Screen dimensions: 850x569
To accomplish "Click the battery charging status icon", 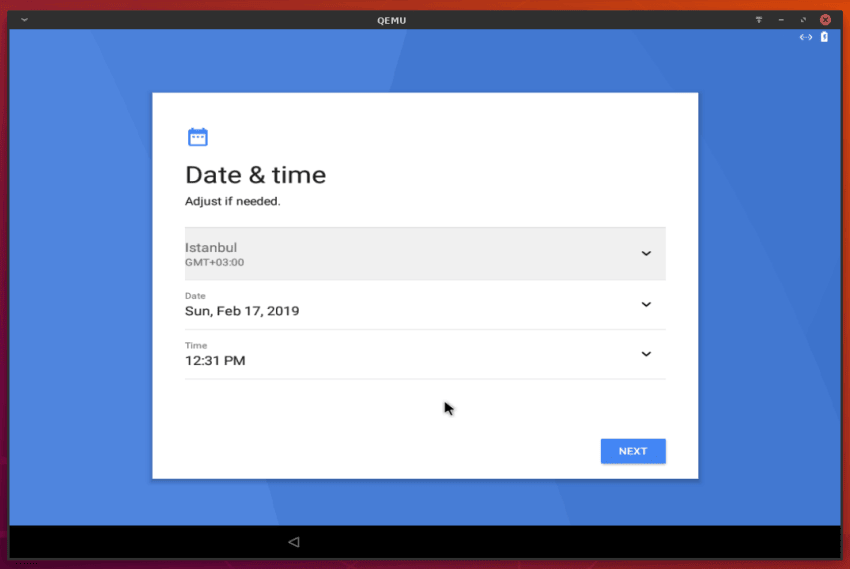I will click(x=824, y=37).
